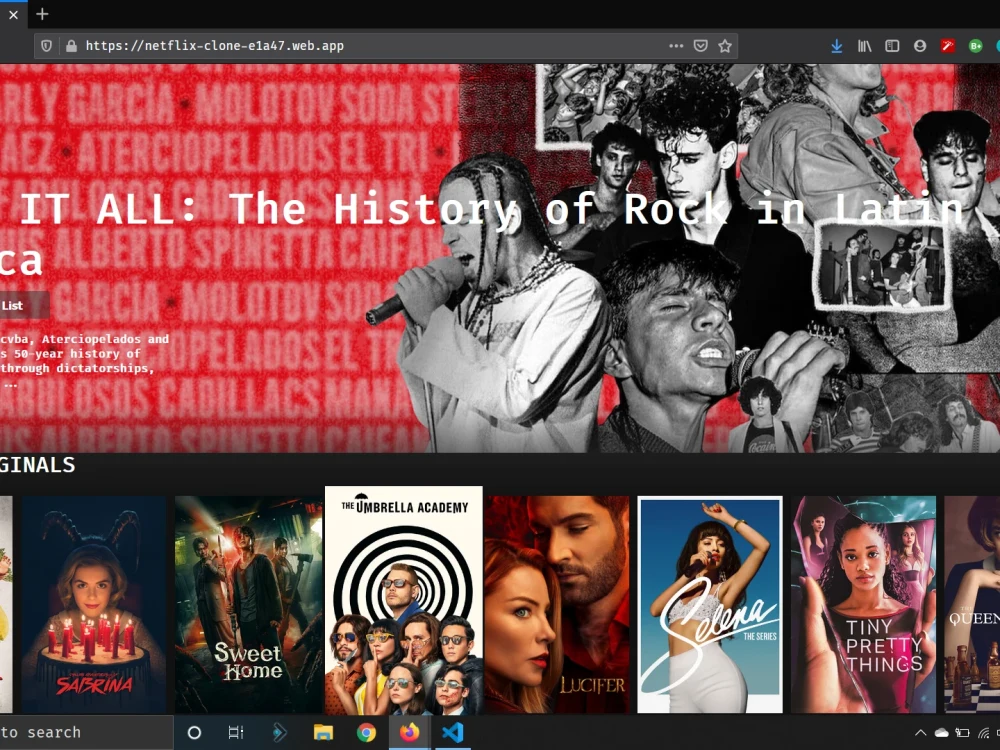
Task: Select the Sweet Home poster
Action: click(248, 605)
